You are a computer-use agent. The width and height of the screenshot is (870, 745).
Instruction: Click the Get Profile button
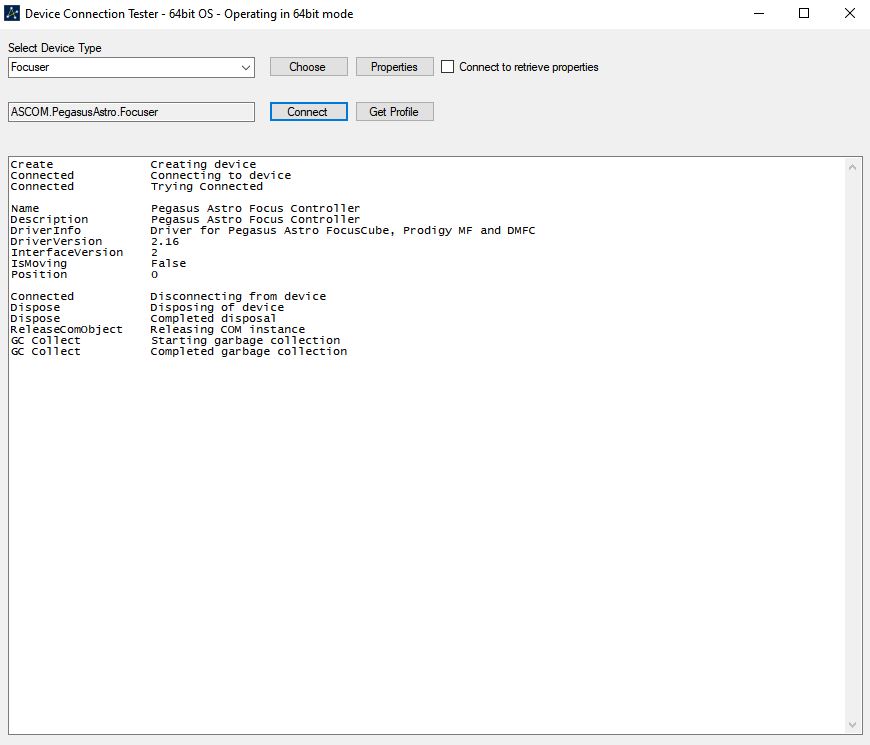pos(394,112)
